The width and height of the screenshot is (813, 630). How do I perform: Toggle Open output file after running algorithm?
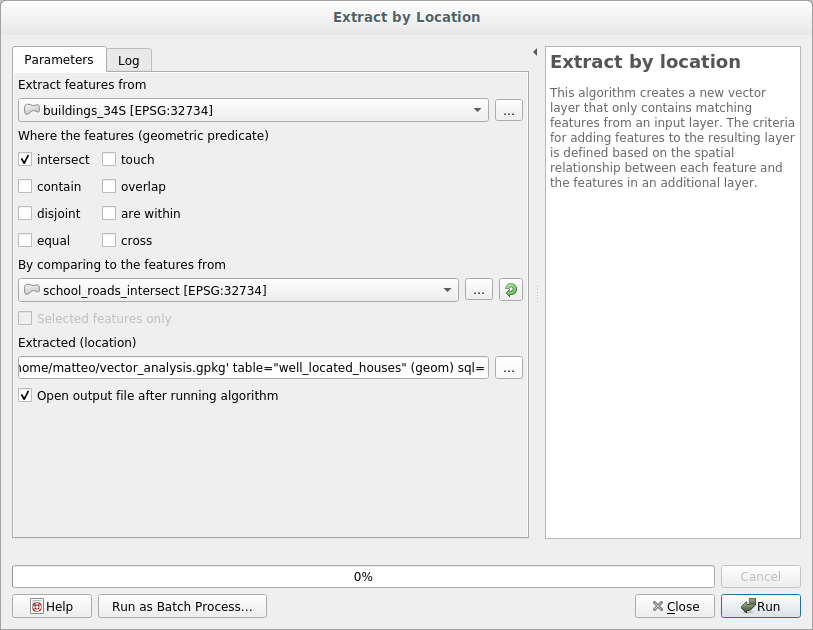(25, 396)
